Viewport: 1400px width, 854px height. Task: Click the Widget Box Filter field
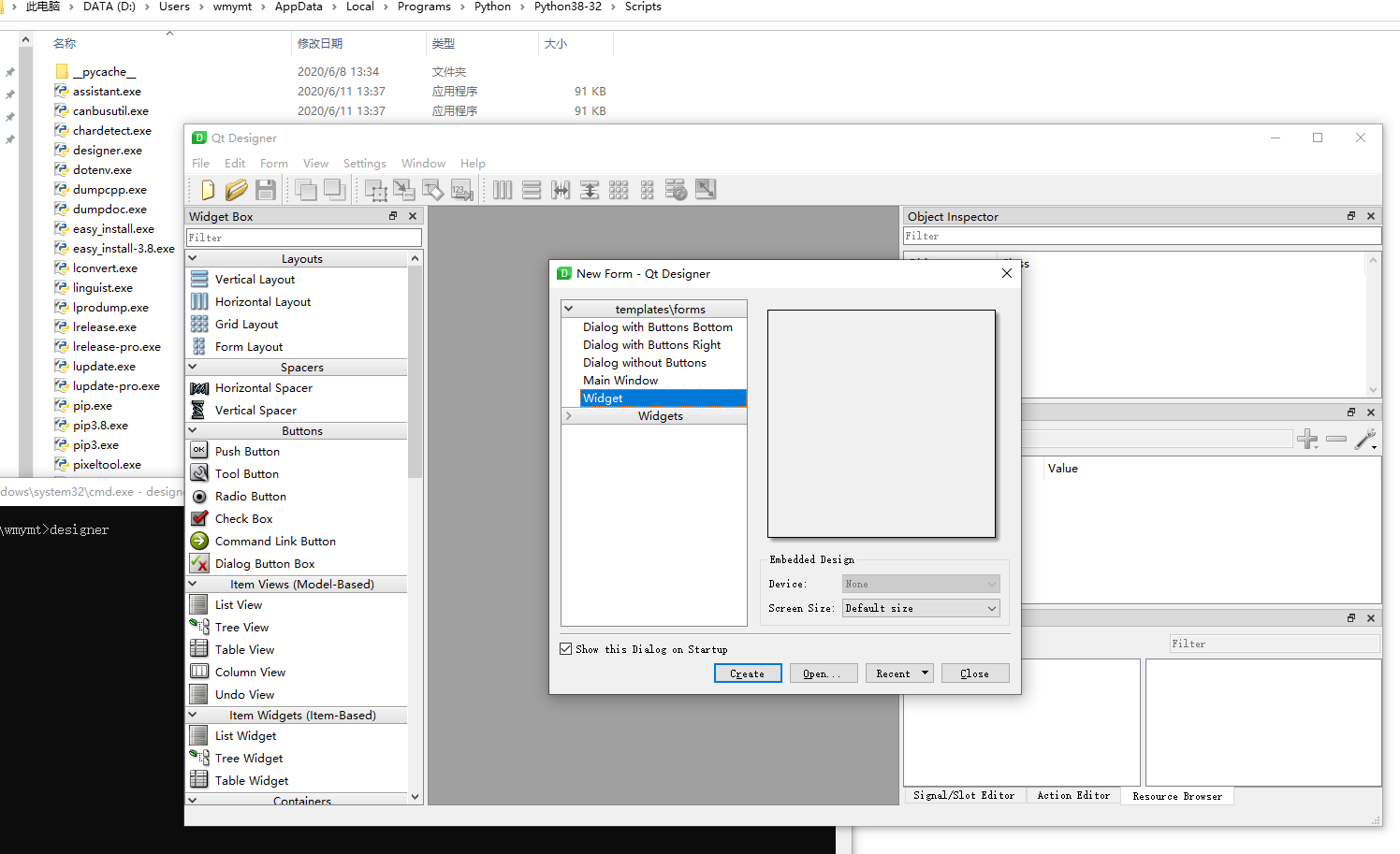click(304, 238)
